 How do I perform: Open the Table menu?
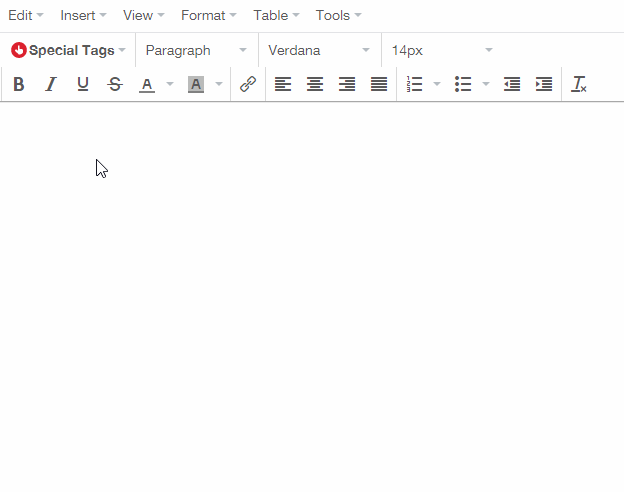point(276,16)
